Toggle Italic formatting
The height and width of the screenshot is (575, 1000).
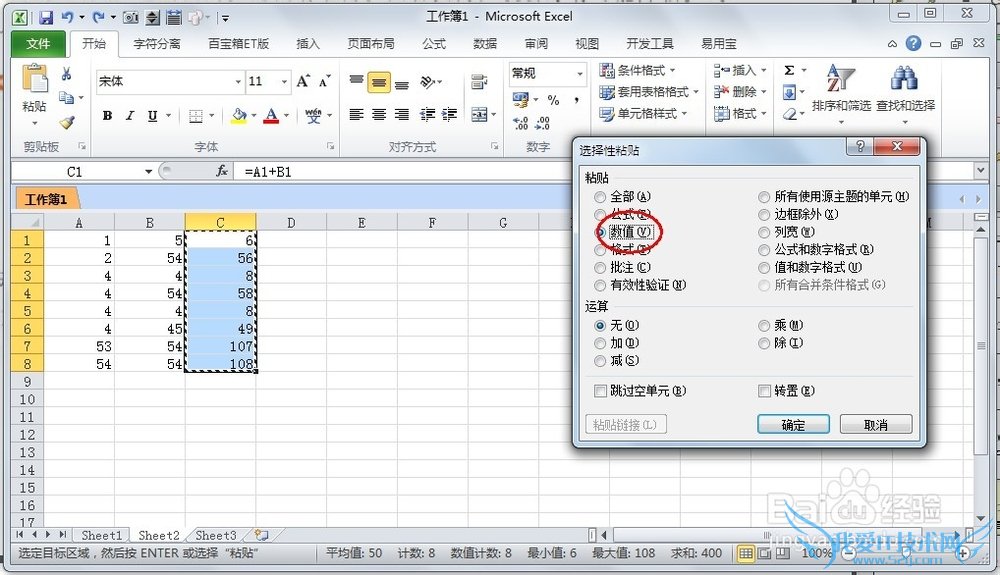tap(129, 115)
